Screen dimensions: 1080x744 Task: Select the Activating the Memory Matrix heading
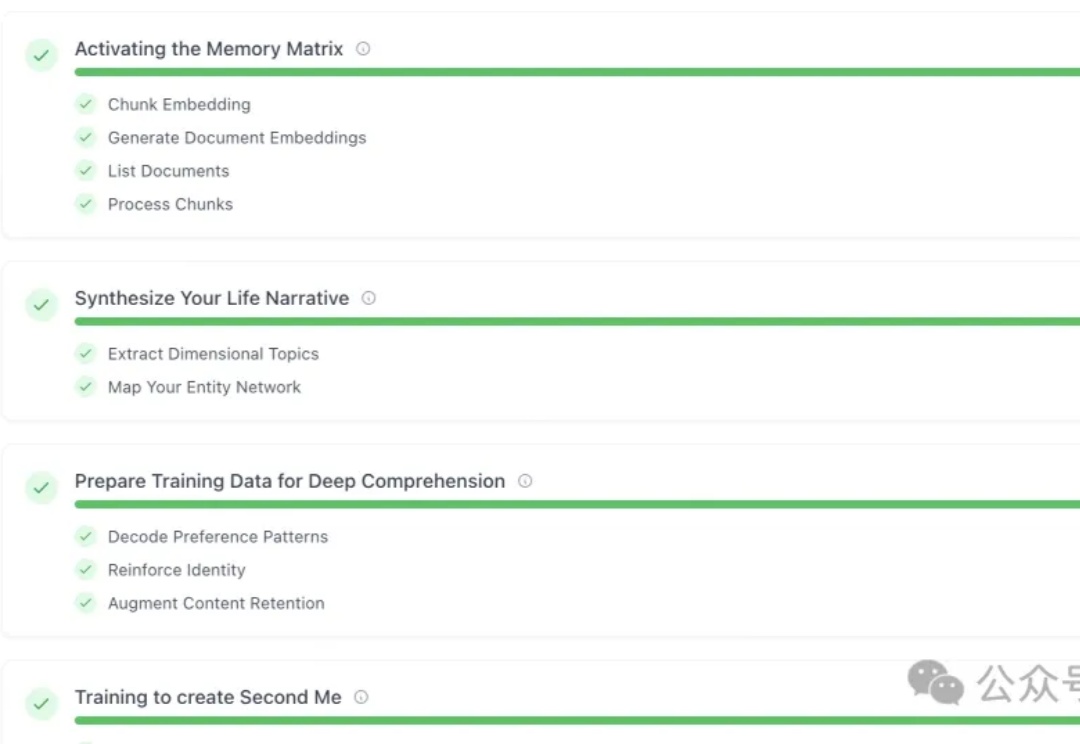pyautogui.click(x=209, y=49)
